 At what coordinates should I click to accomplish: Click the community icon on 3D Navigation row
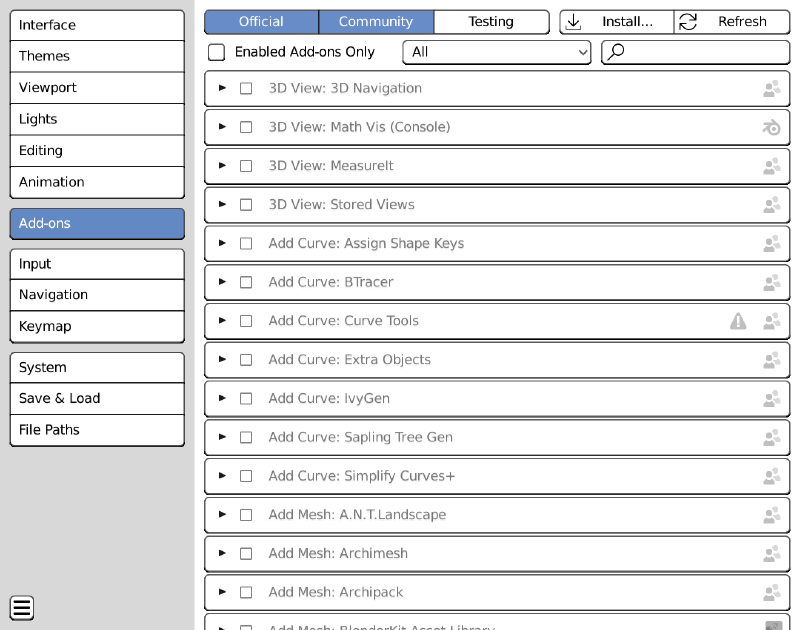click(771, 88)
